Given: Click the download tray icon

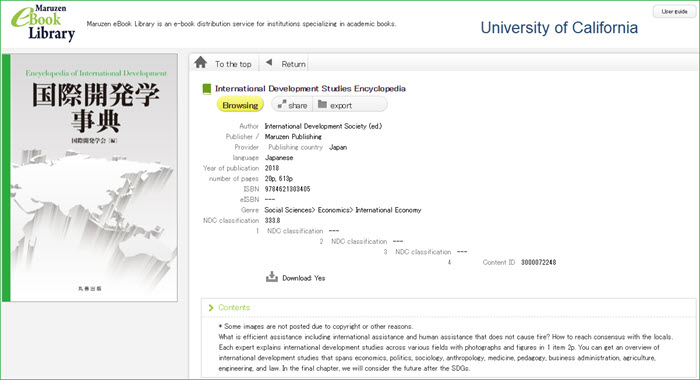Looking at the screenshot, I should [271, 277].
